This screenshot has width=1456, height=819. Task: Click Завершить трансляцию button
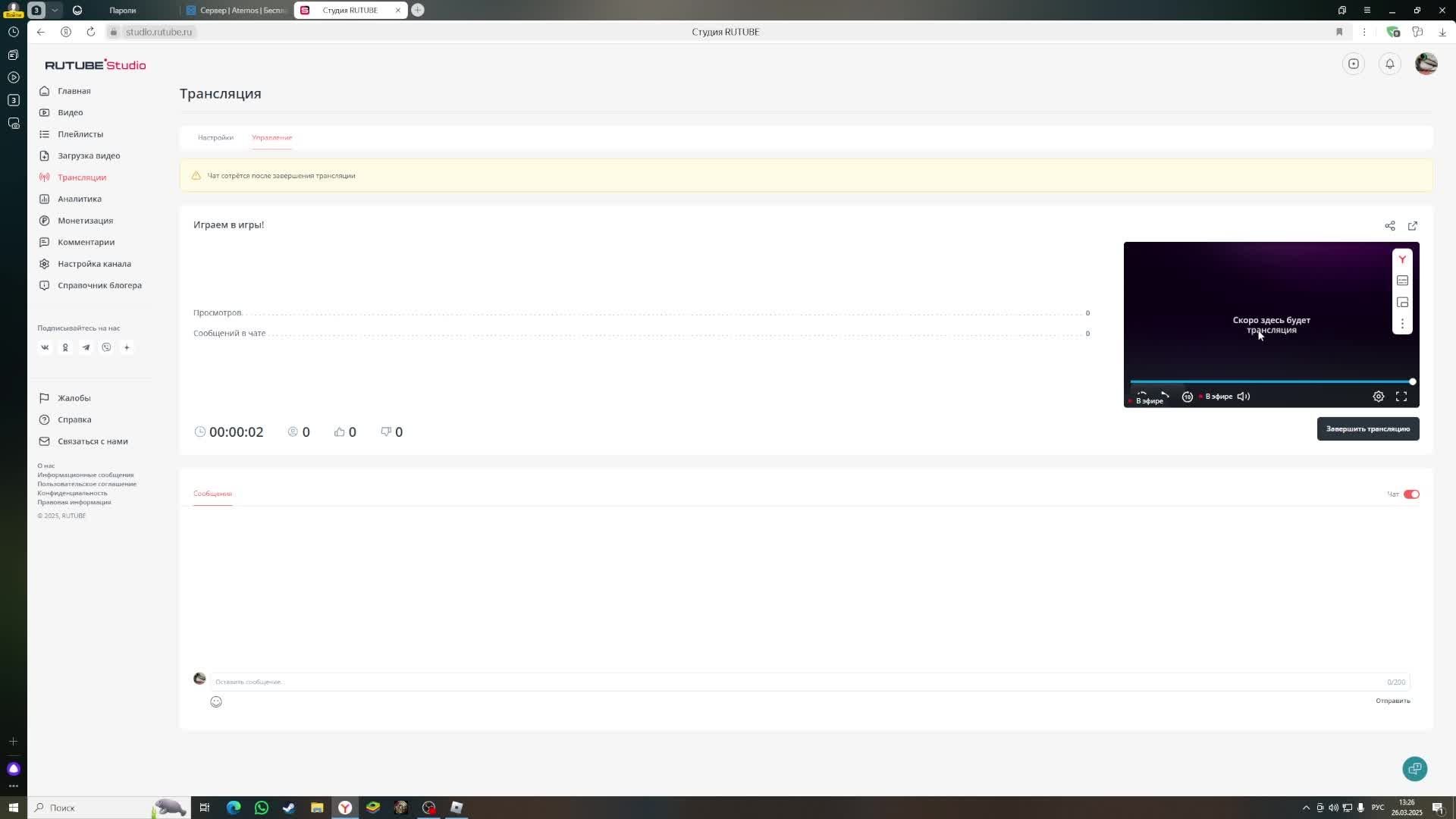(1367, 429)
